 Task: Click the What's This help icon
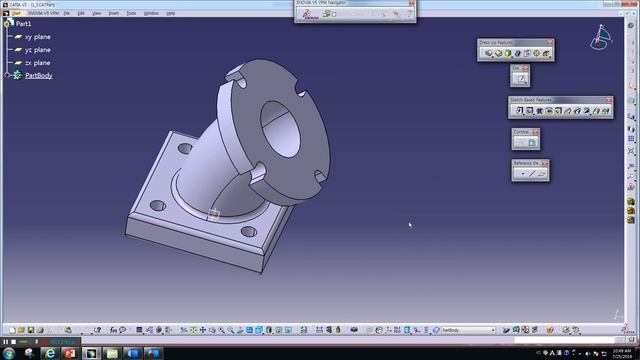(97, 330)
